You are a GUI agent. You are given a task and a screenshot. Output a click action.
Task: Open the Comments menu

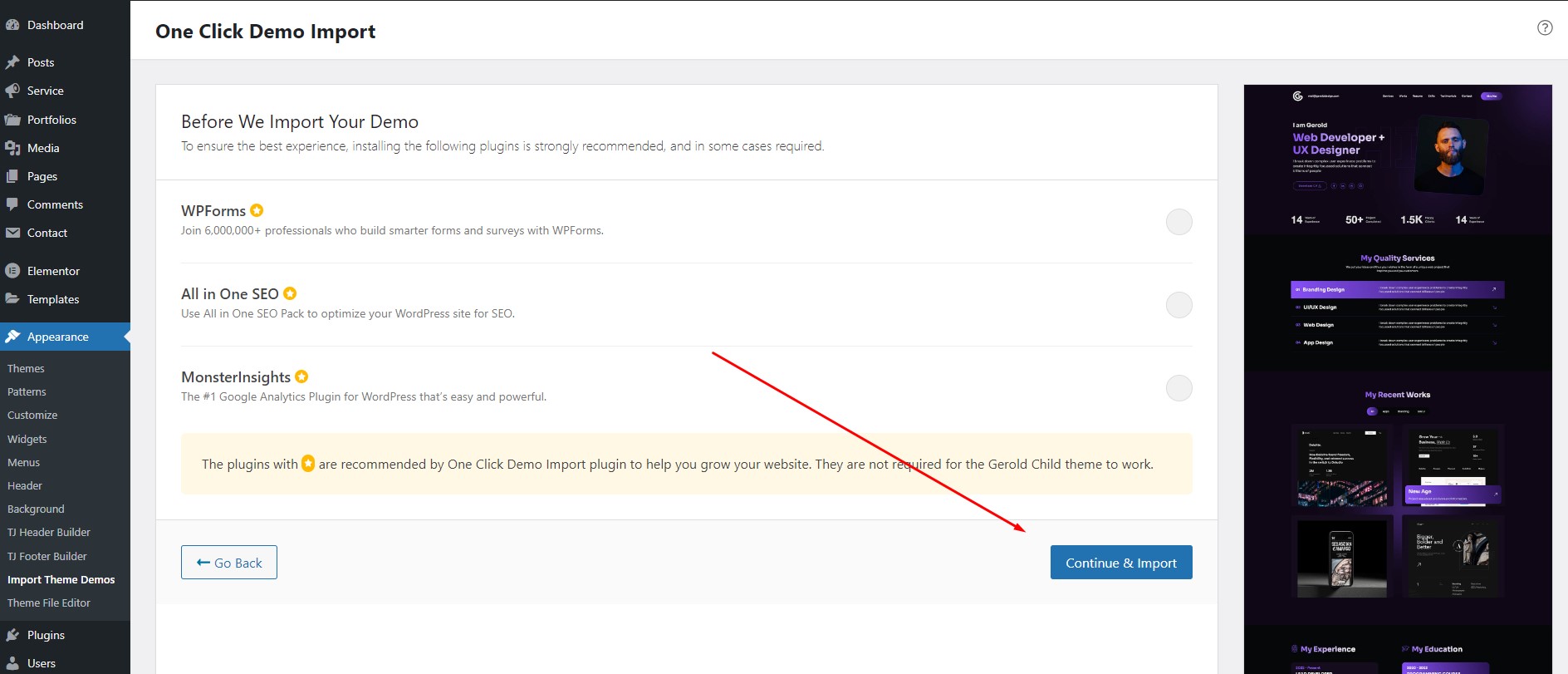65,204
